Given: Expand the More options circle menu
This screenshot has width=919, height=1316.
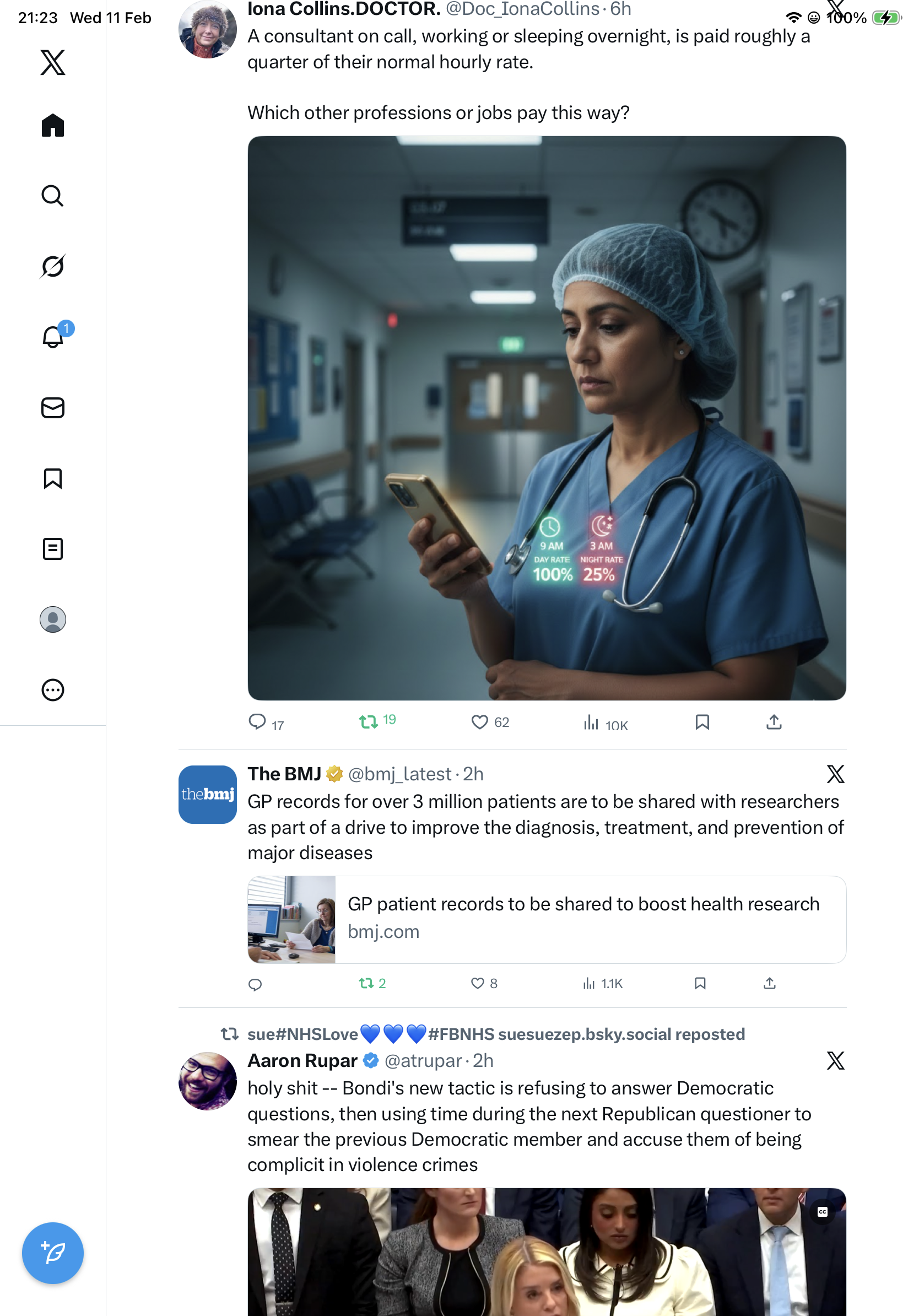Looking at the screenshot, I should (53, 689).
